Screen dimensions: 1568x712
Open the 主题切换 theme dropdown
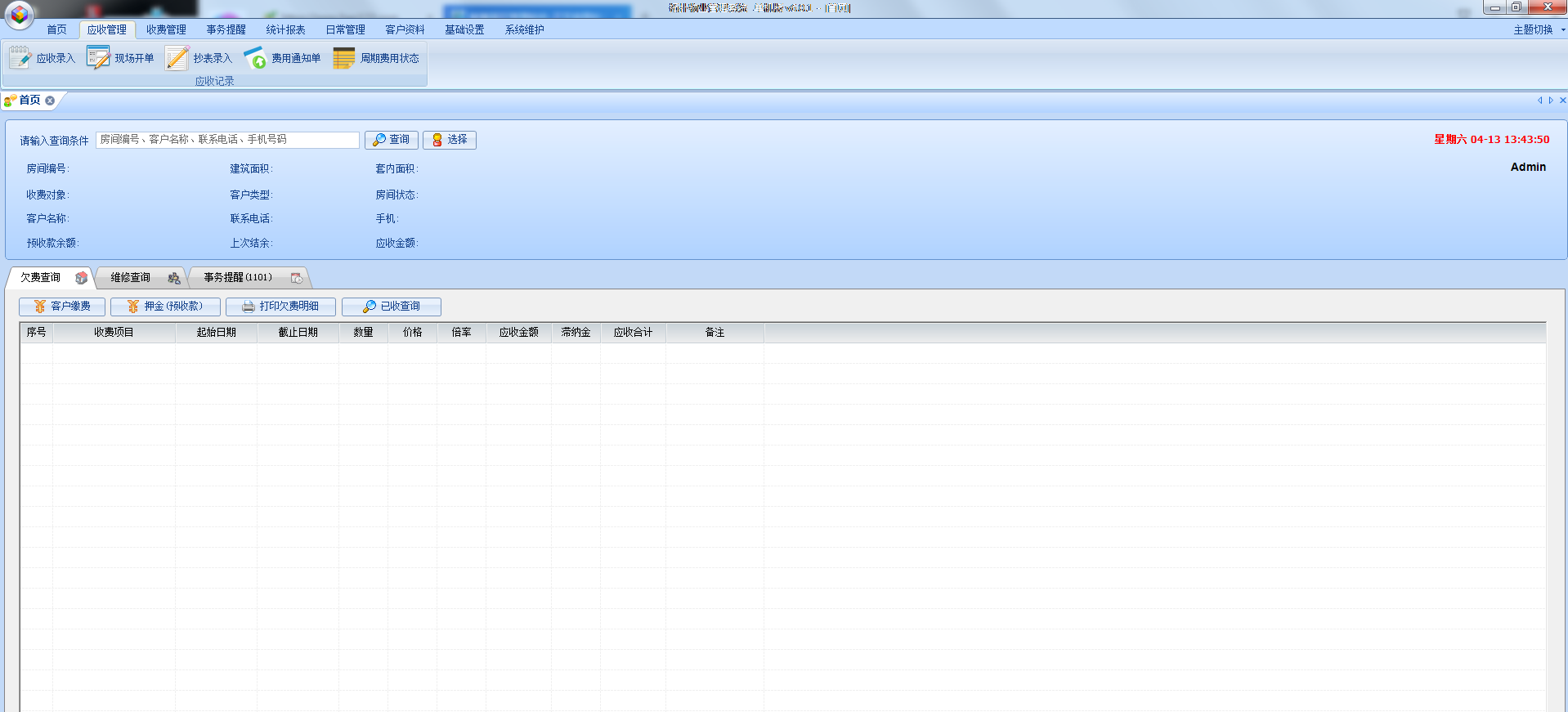(x=1538, y=29)
